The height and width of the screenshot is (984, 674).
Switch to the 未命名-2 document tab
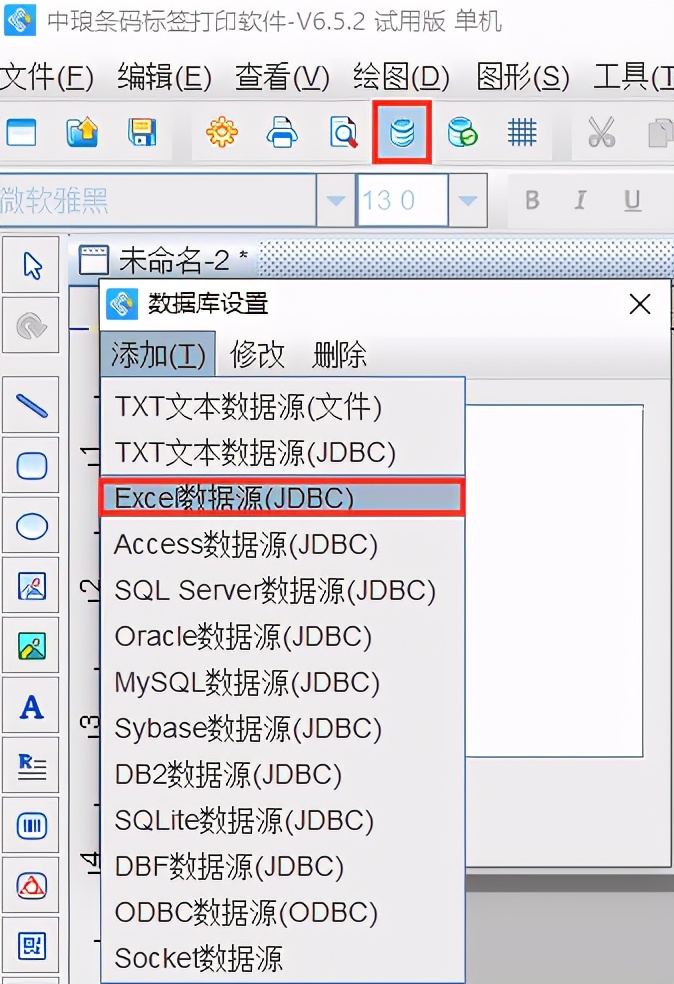tap(163, 260)
